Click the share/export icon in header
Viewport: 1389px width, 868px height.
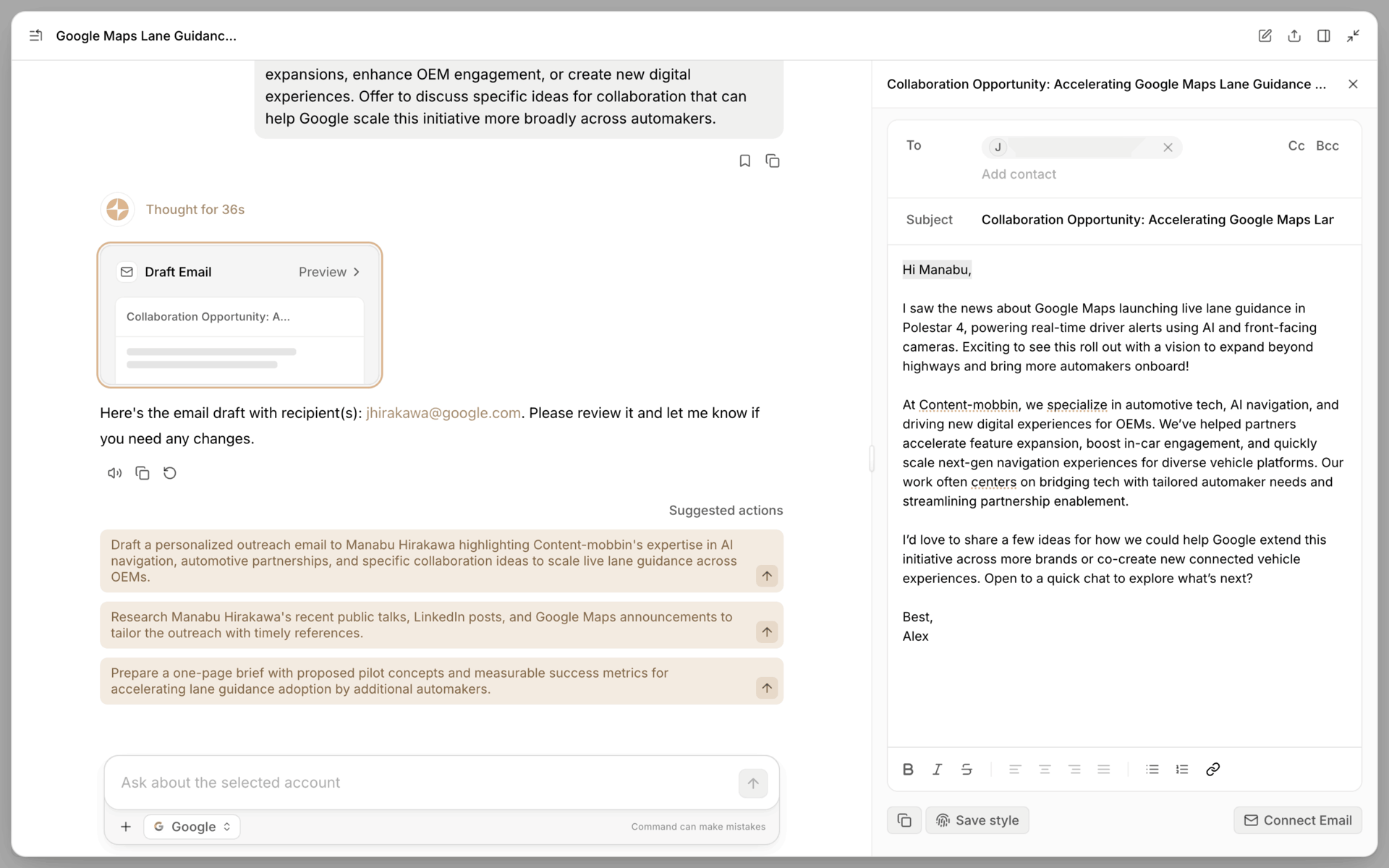point(1294,35)
